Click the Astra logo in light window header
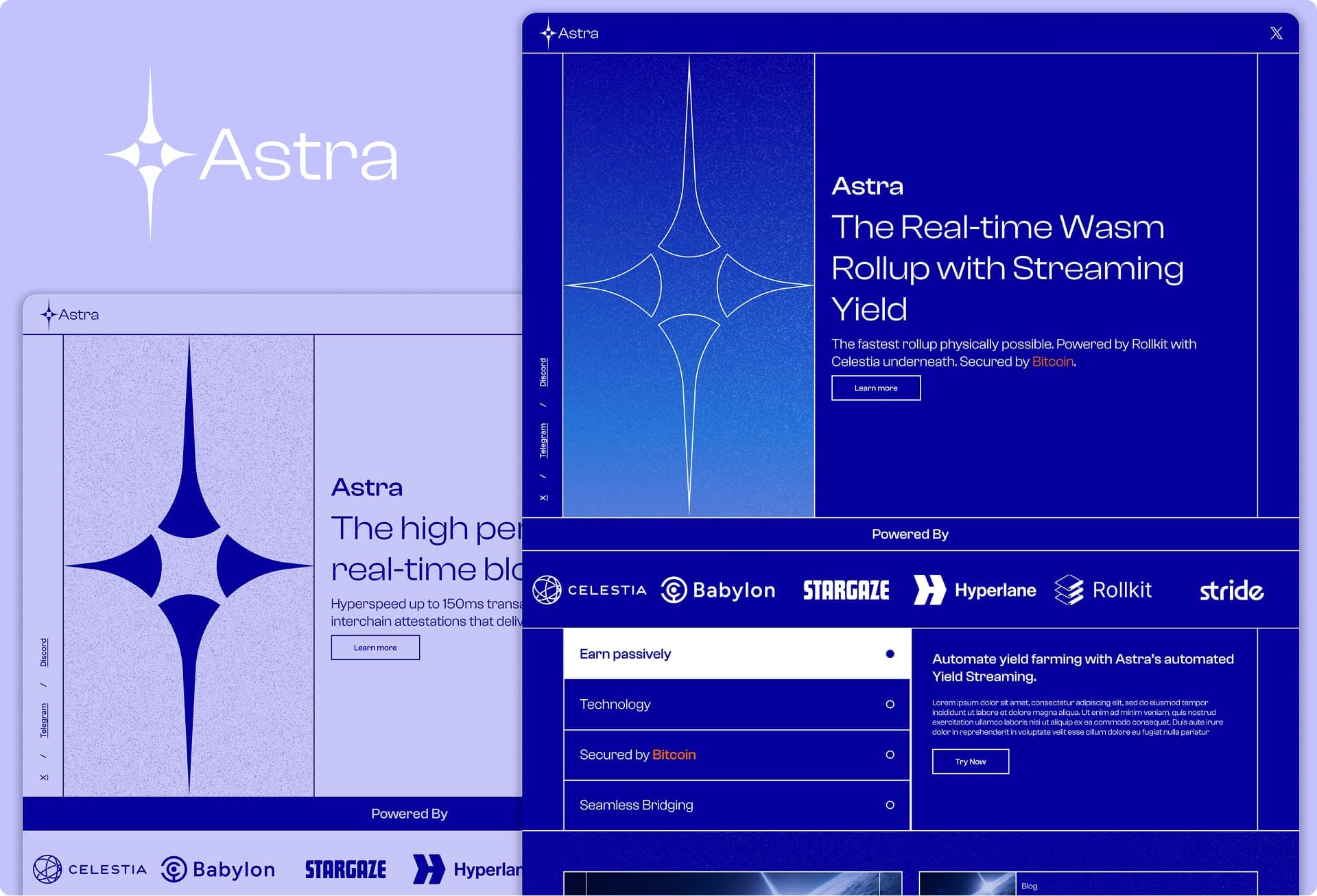Image resolution: width=1317 pixels, height=896 pixels. pos(70,314)
